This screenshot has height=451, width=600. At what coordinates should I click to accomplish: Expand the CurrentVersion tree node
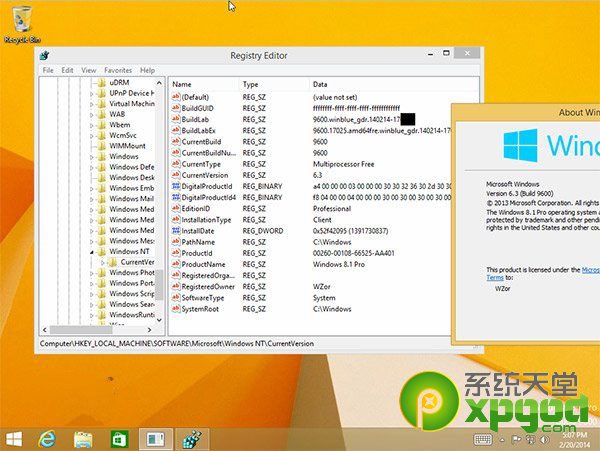(x=103, y=262)
